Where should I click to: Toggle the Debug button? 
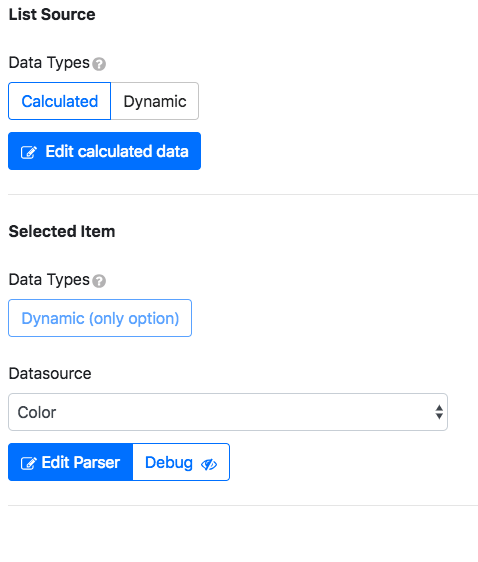pyautogui.click(x=181, y=462)
